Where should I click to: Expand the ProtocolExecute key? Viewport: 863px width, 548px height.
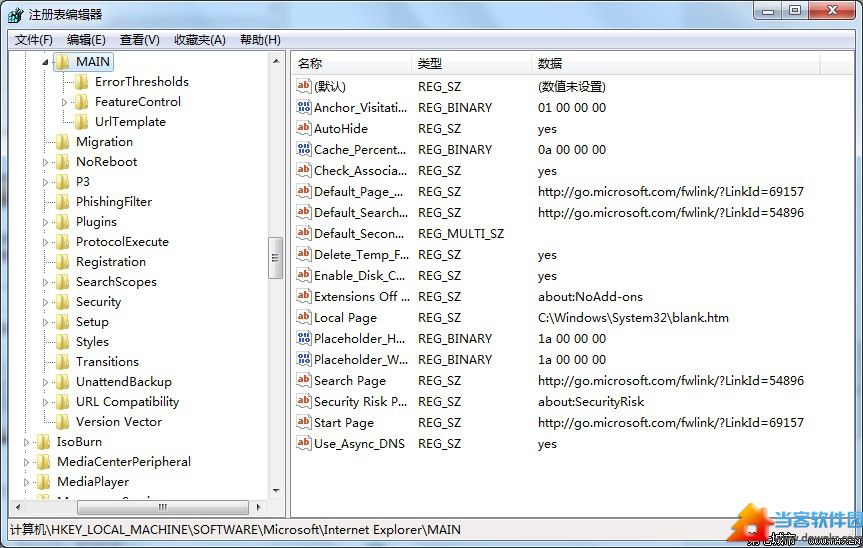46,242
